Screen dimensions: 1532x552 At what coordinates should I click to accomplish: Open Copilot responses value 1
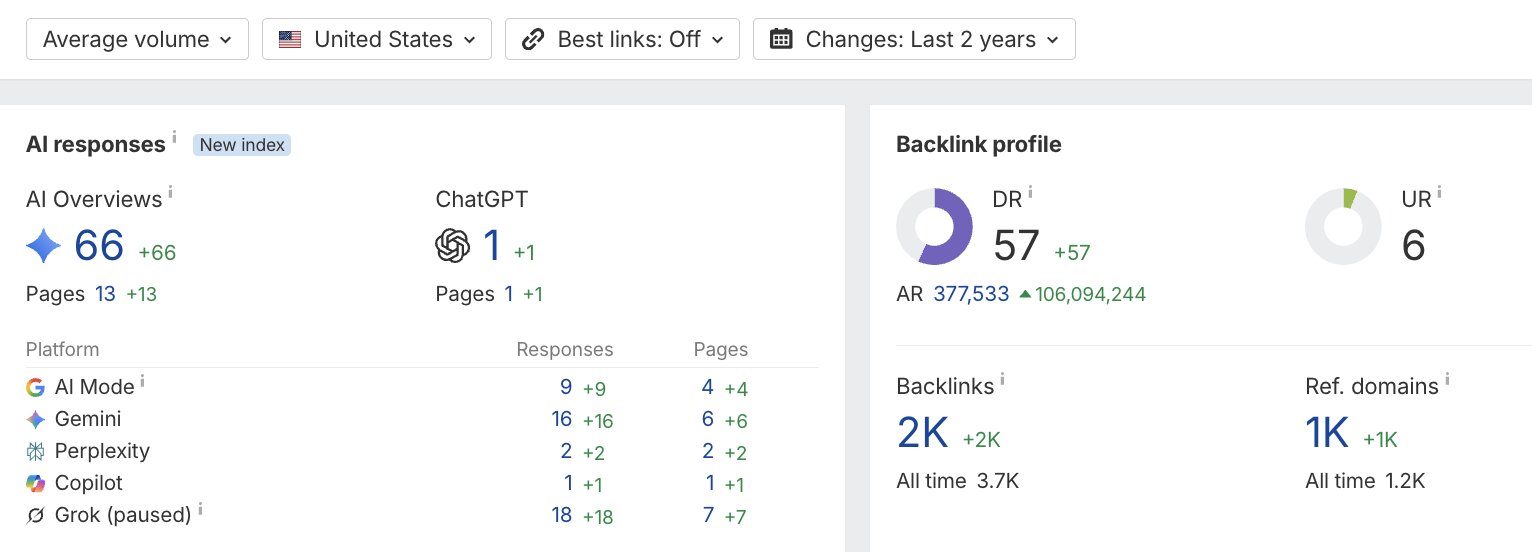568,483
